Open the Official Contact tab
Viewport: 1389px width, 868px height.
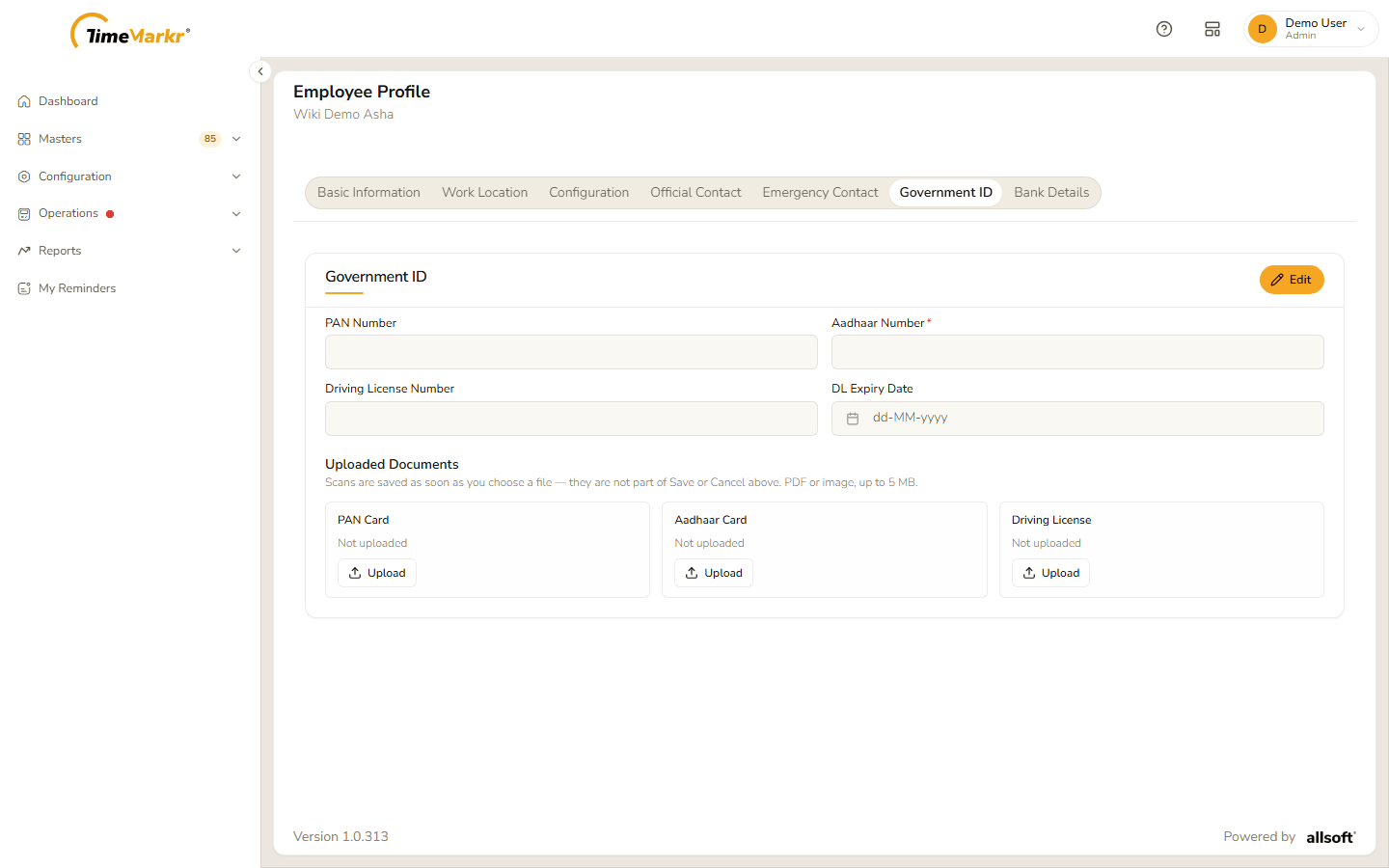tap(695, 193)
